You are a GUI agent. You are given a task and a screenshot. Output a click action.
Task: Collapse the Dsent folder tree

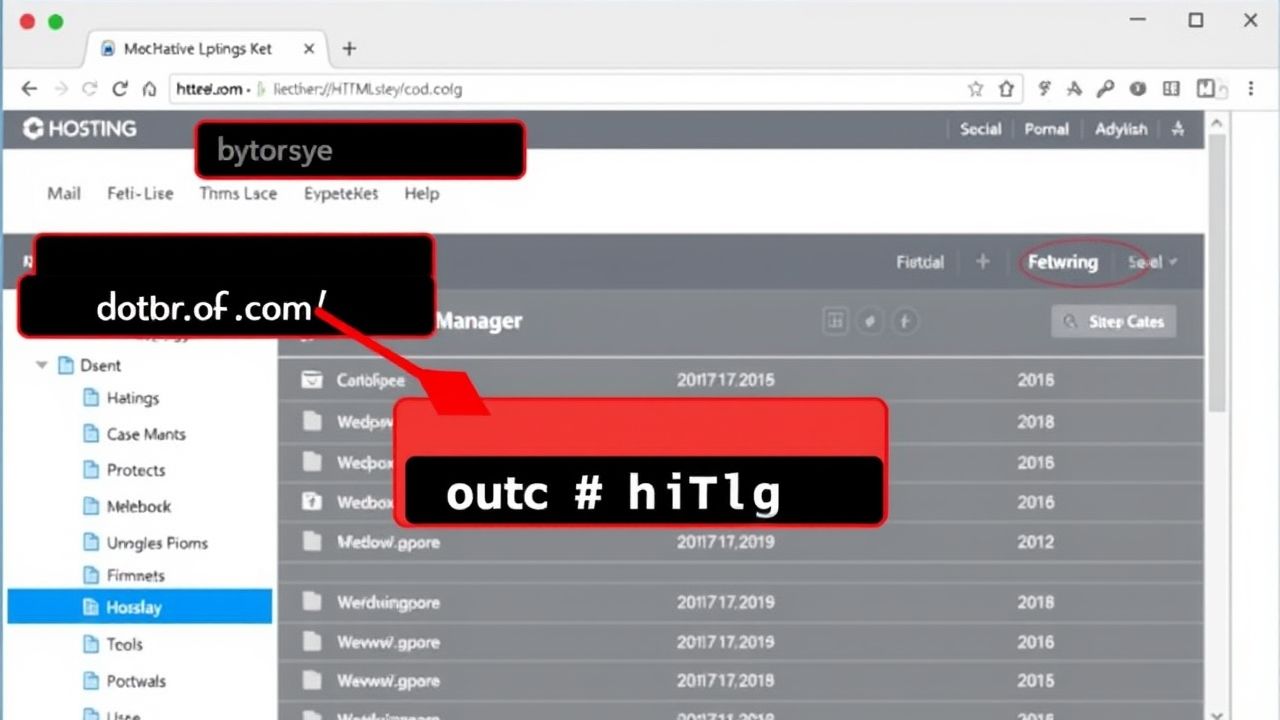40,366
